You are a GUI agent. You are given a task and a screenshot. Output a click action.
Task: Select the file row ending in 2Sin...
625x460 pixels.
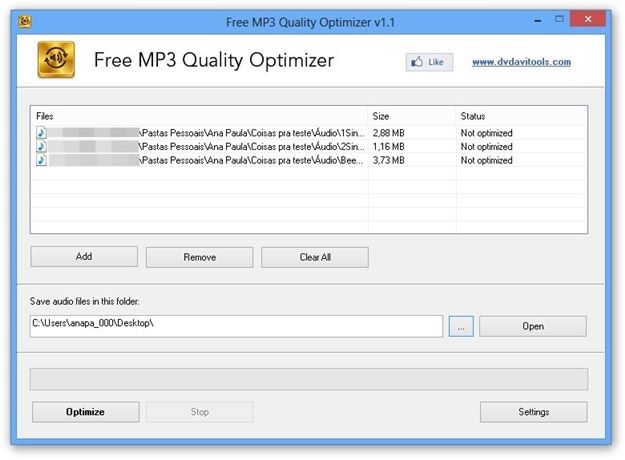[x=309, y=146]
